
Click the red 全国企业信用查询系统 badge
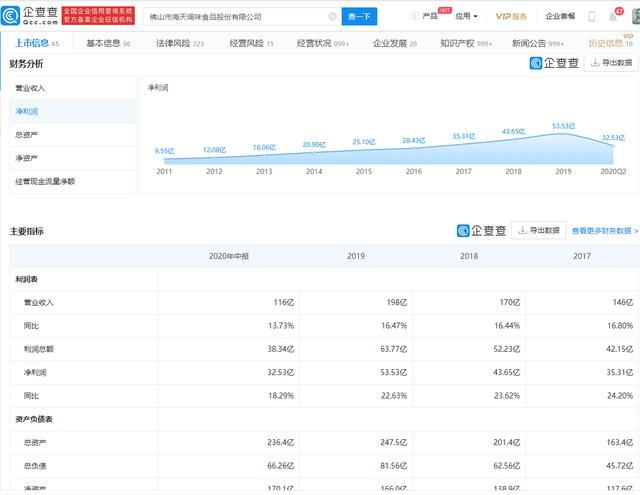pyautogui.click(x=99, y=16)
